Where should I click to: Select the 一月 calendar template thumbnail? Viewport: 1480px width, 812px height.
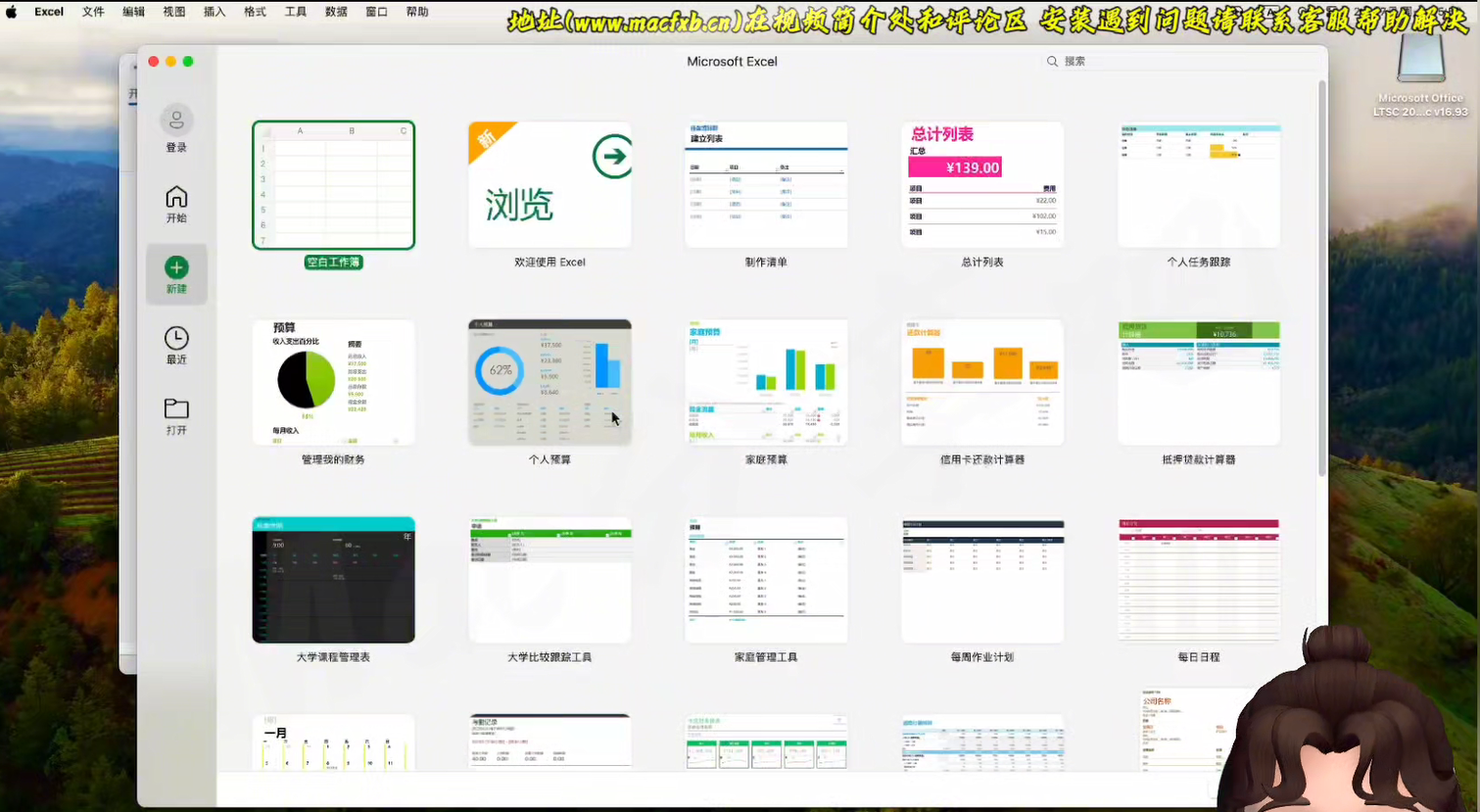[x=333, y=742]
